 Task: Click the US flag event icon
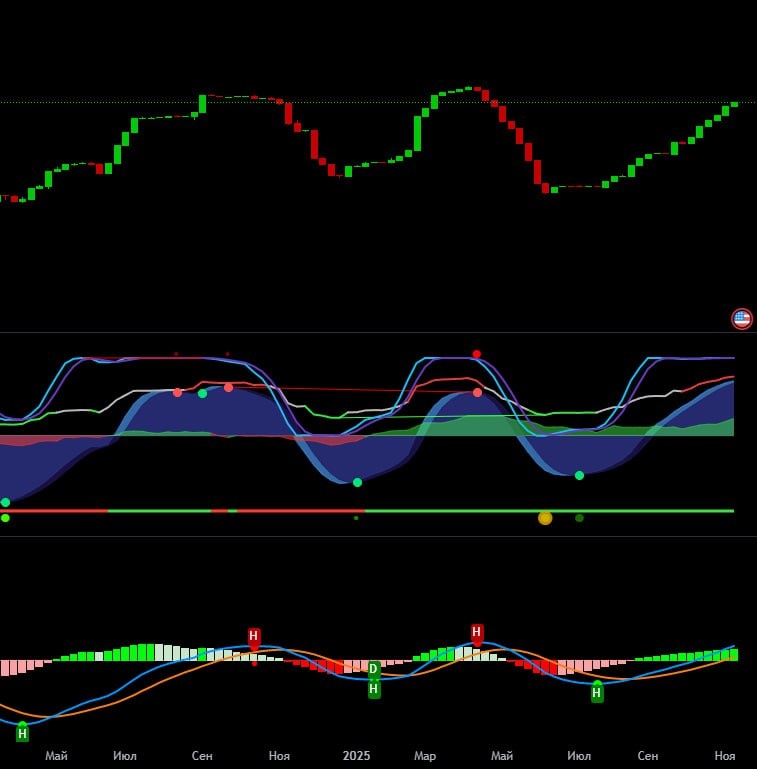(741, 319)
